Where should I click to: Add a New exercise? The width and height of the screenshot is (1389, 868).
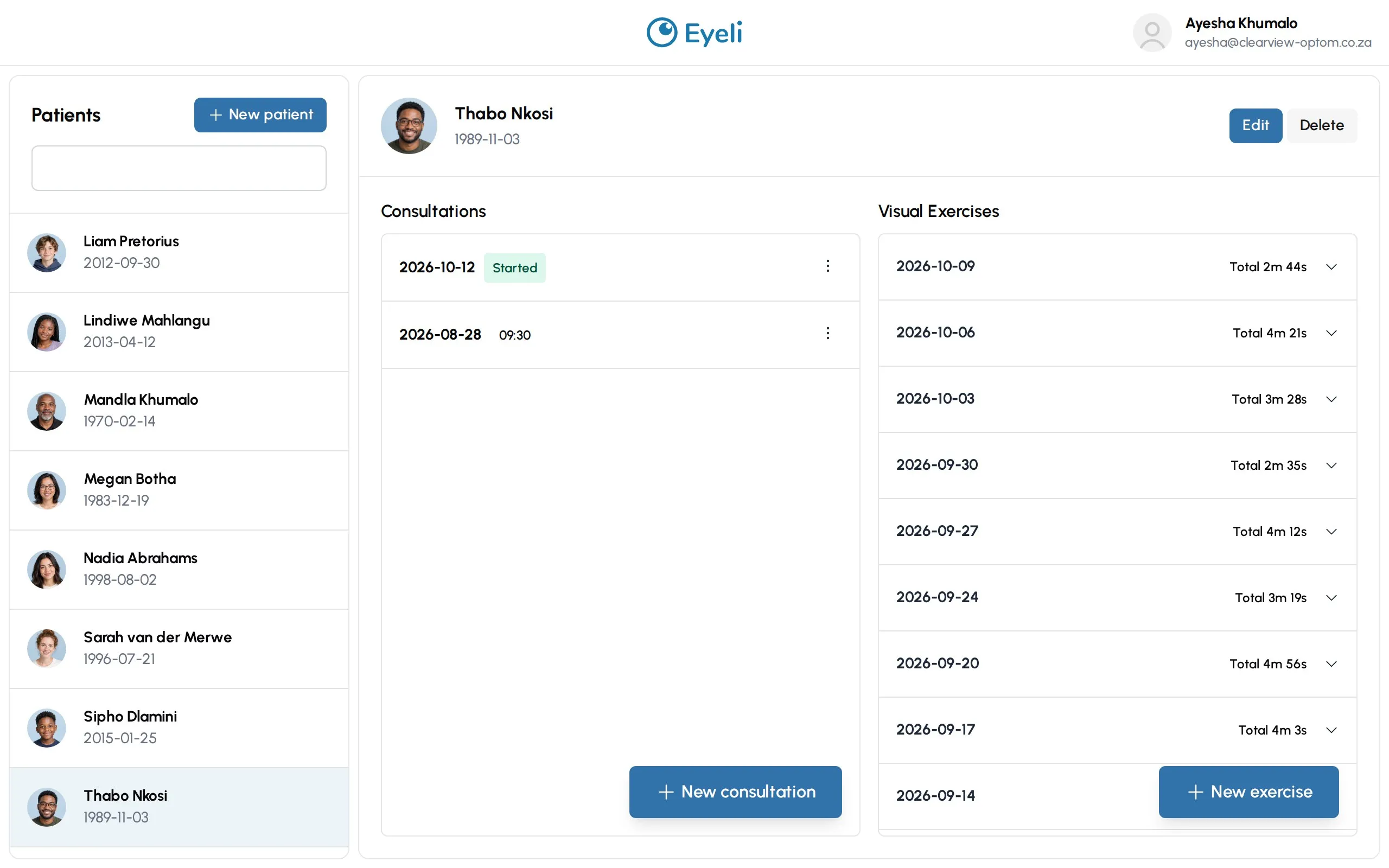[x=1248, y=792]
